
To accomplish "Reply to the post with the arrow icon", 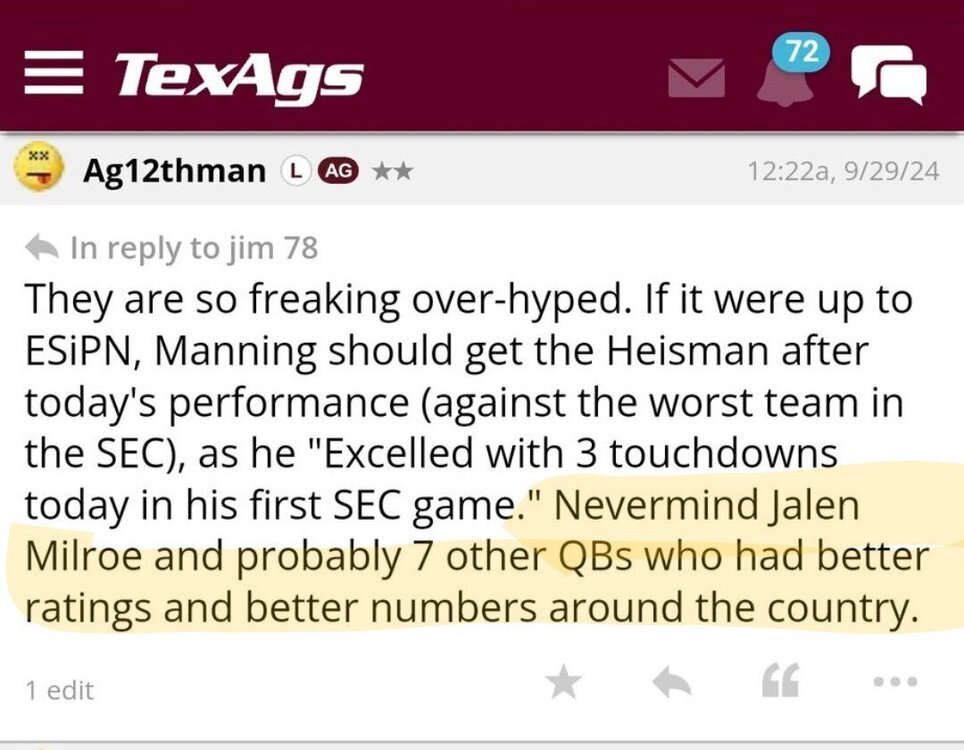I will click(672, 682).
